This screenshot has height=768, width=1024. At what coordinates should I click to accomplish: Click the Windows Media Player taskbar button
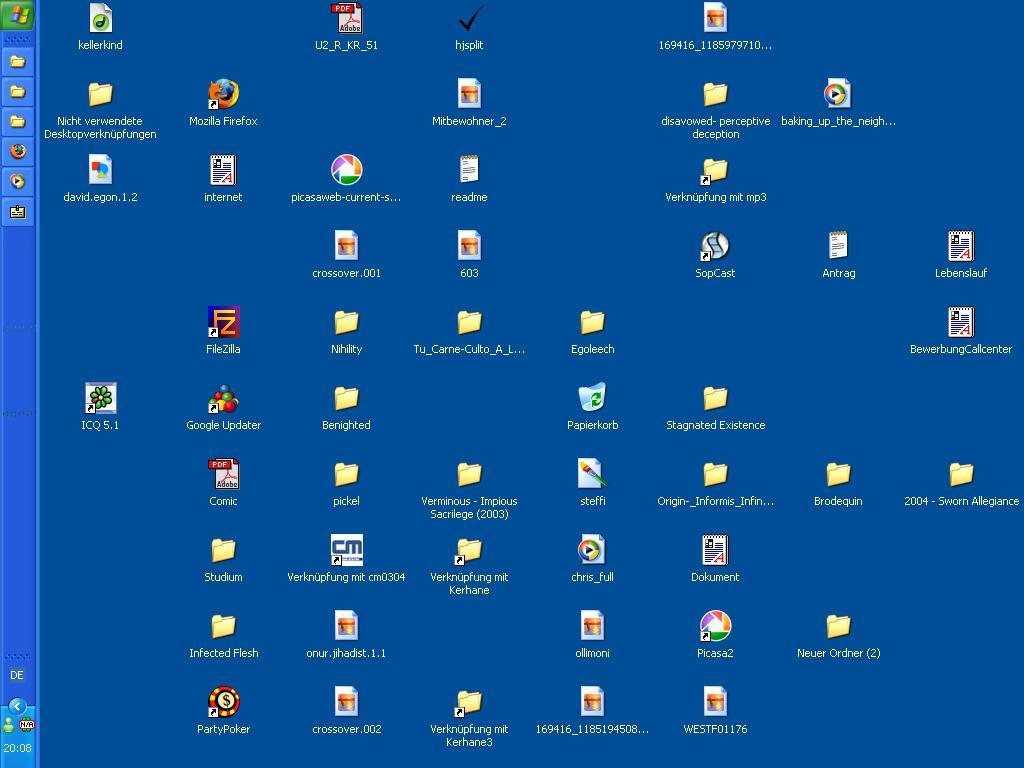(18, 181)
